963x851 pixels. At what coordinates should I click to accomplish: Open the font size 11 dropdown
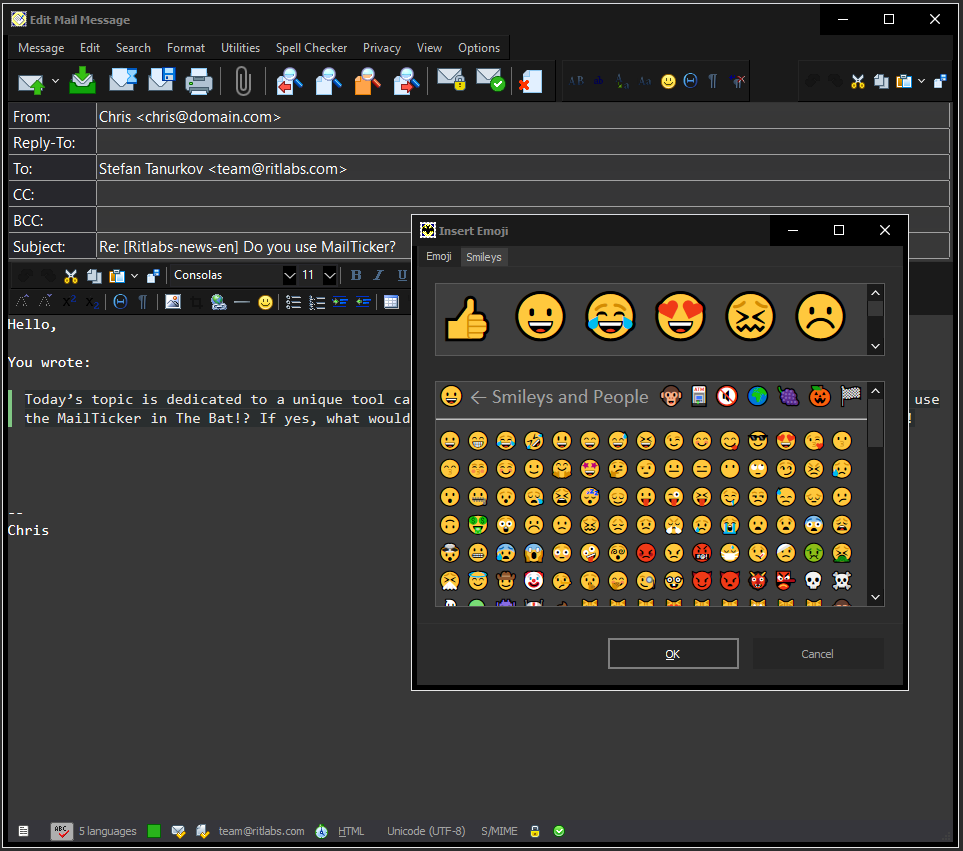[x=330, y=276]
